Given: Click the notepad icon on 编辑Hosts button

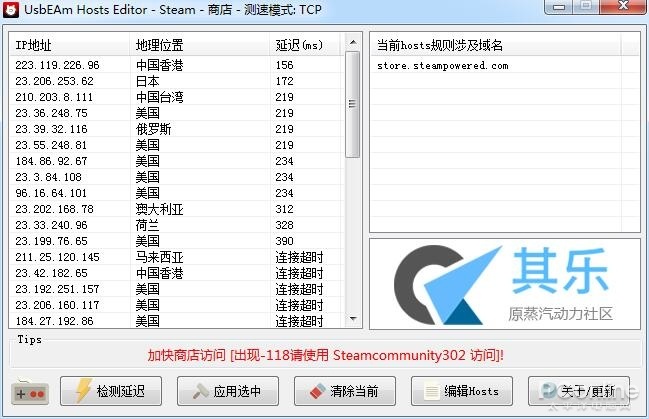Looking at the screenshot, I should [432, 391].
